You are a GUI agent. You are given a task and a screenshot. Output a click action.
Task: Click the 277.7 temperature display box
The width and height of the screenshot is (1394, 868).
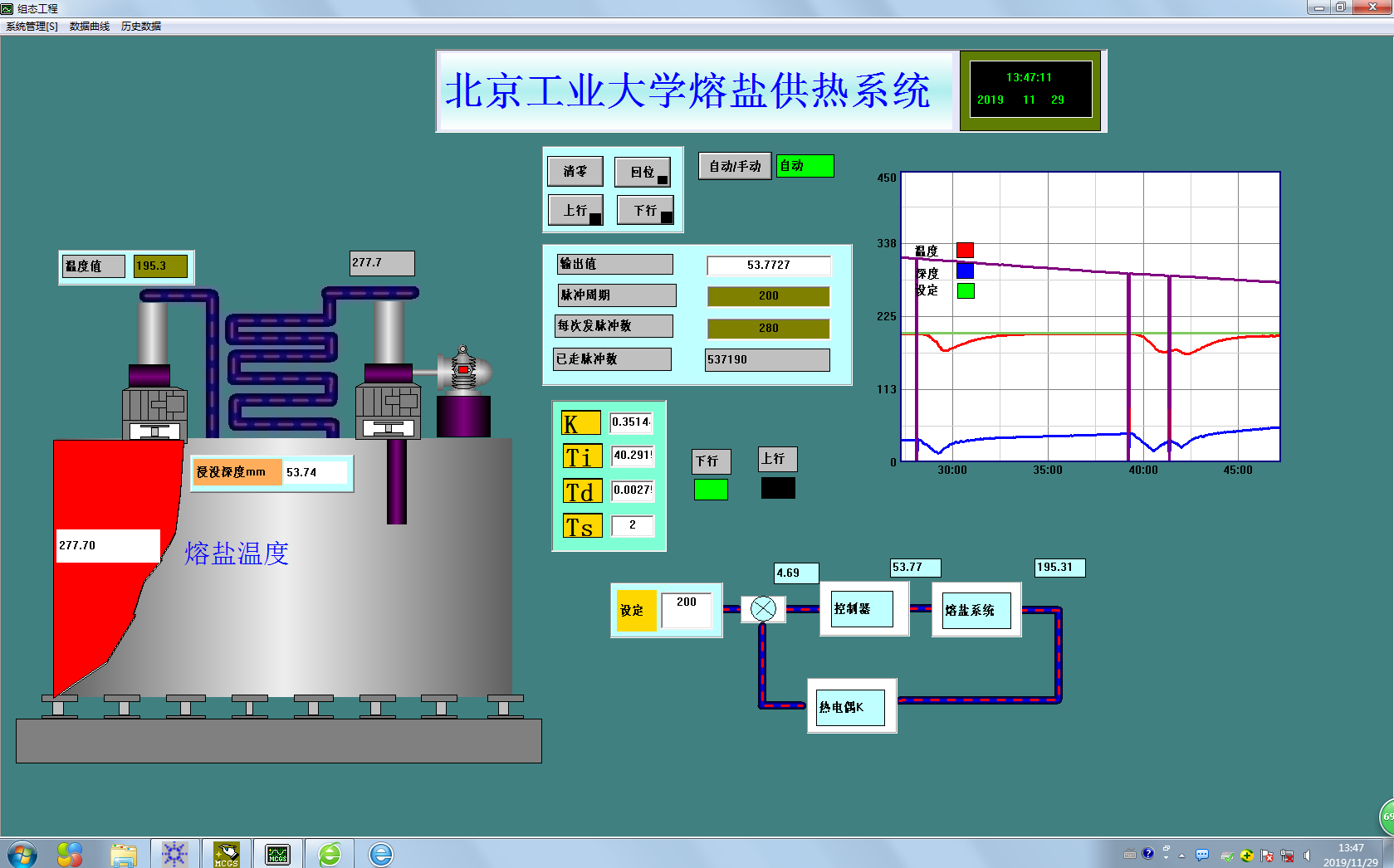coord(382,263)
